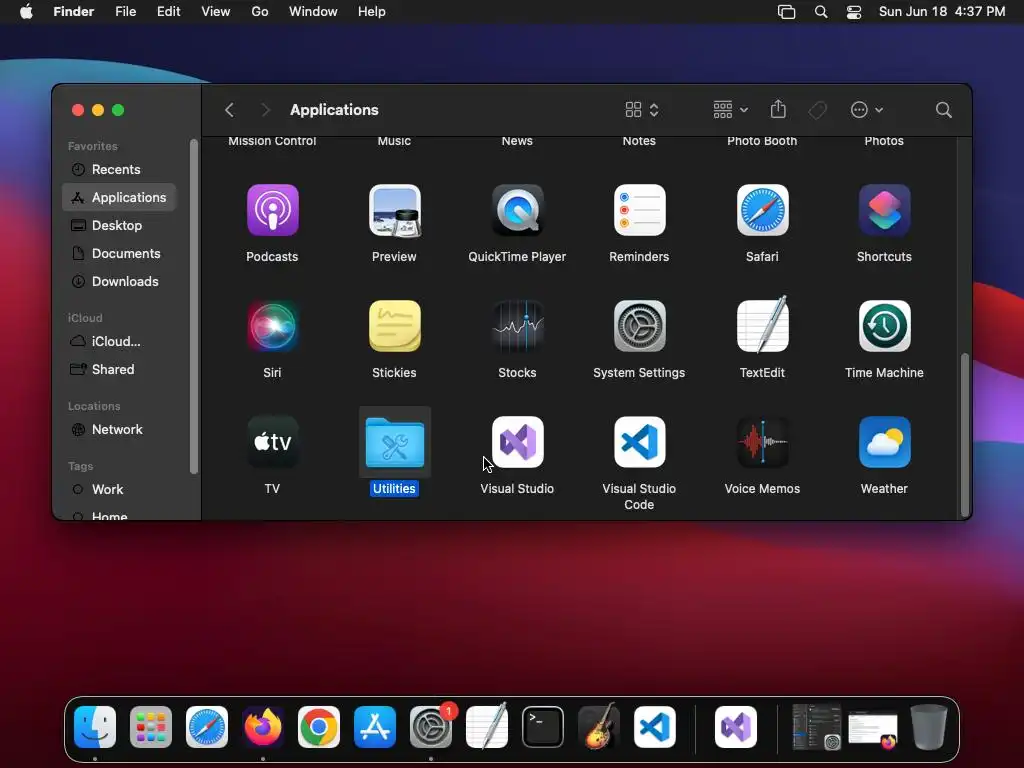The image size is (1024, 768).
Task: Open the Firefox minimized window thumbnail in Dock
Action: point(873,729)
